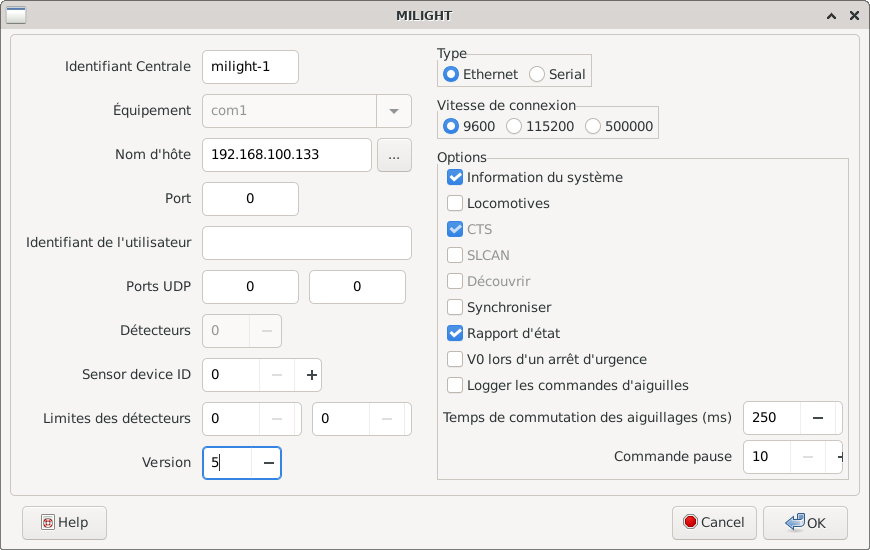
Task: Increase Sensor device ID with plus button
Action: pyautogui.click(x=311, y=375)
